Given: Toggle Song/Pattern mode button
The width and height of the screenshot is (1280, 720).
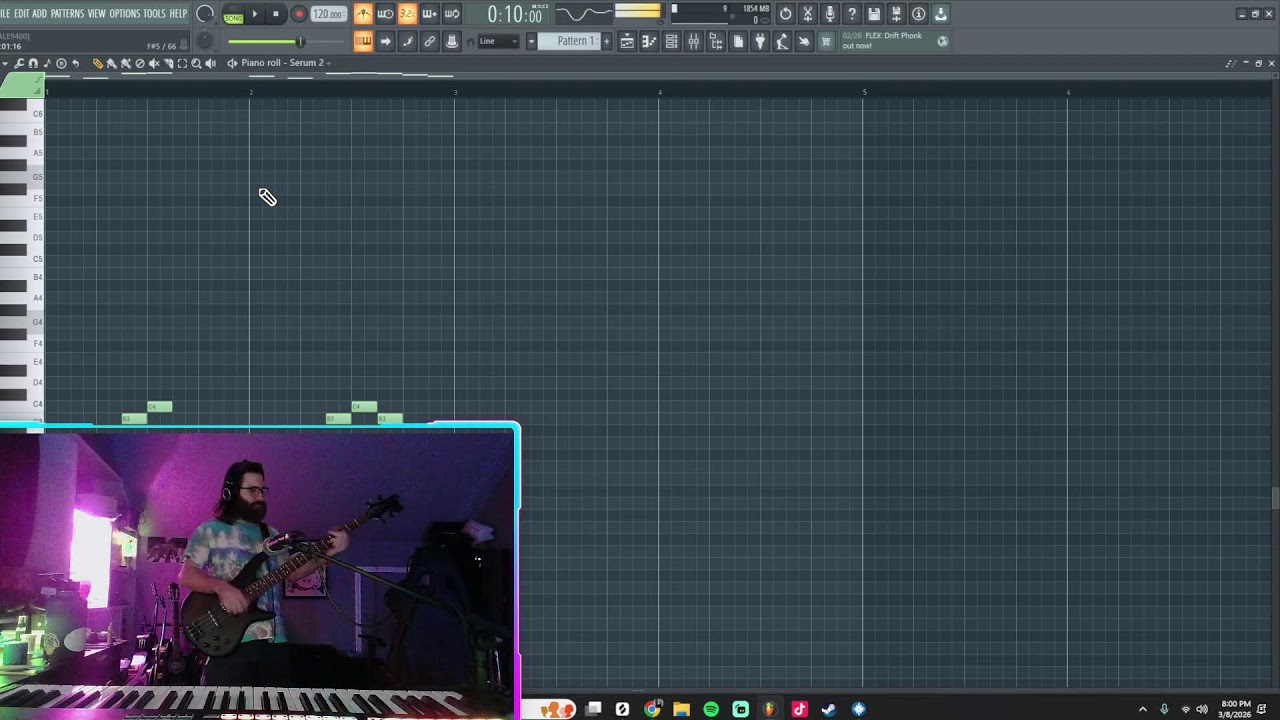Looking at the screenshot, I should click(x=233, y=15).
